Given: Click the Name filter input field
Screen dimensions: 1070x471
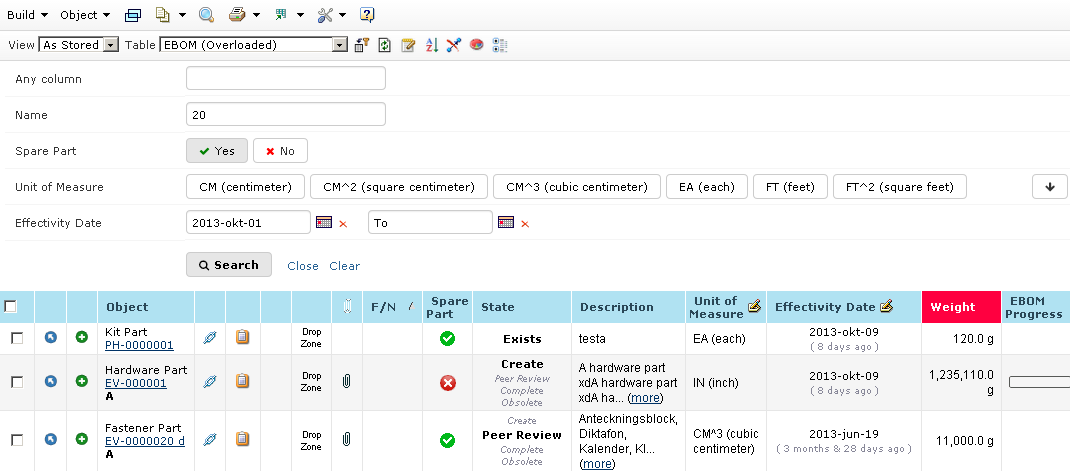Looking at the screenshot, I should click(285, 115).
